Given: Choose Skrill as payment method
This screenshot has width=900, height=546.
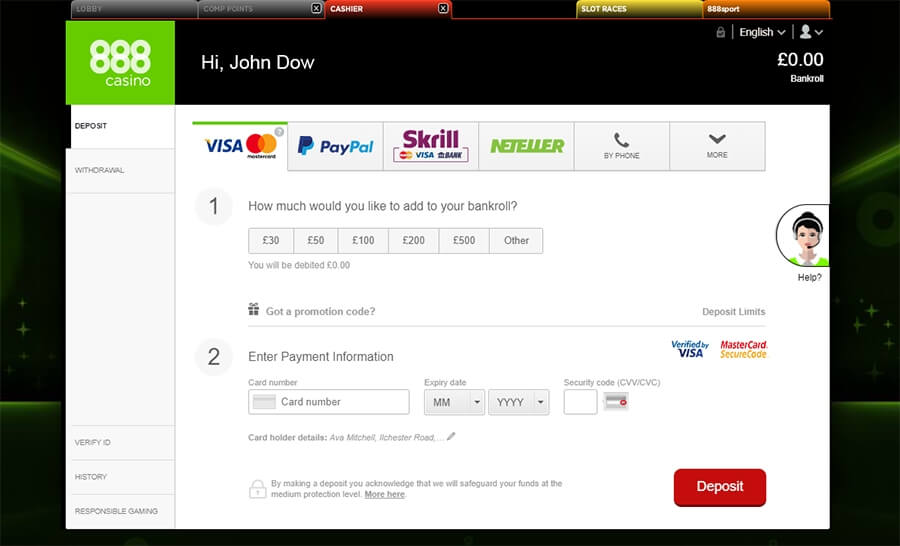Looking at the screenshot, I should tap(430, 146).
